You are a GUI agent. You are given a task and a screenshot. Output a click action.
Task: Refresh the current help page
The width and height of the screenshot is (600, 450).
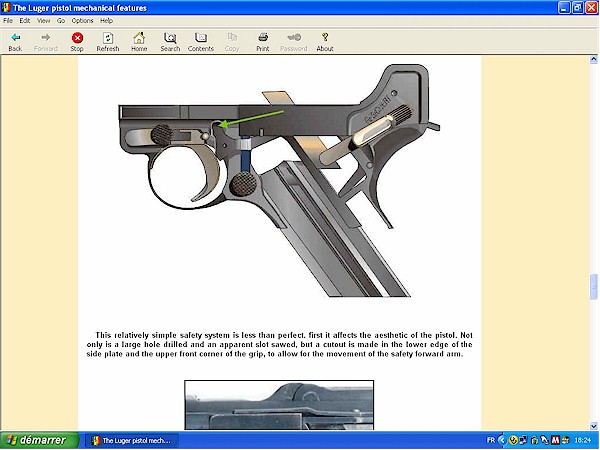click(x=108, y=42)
